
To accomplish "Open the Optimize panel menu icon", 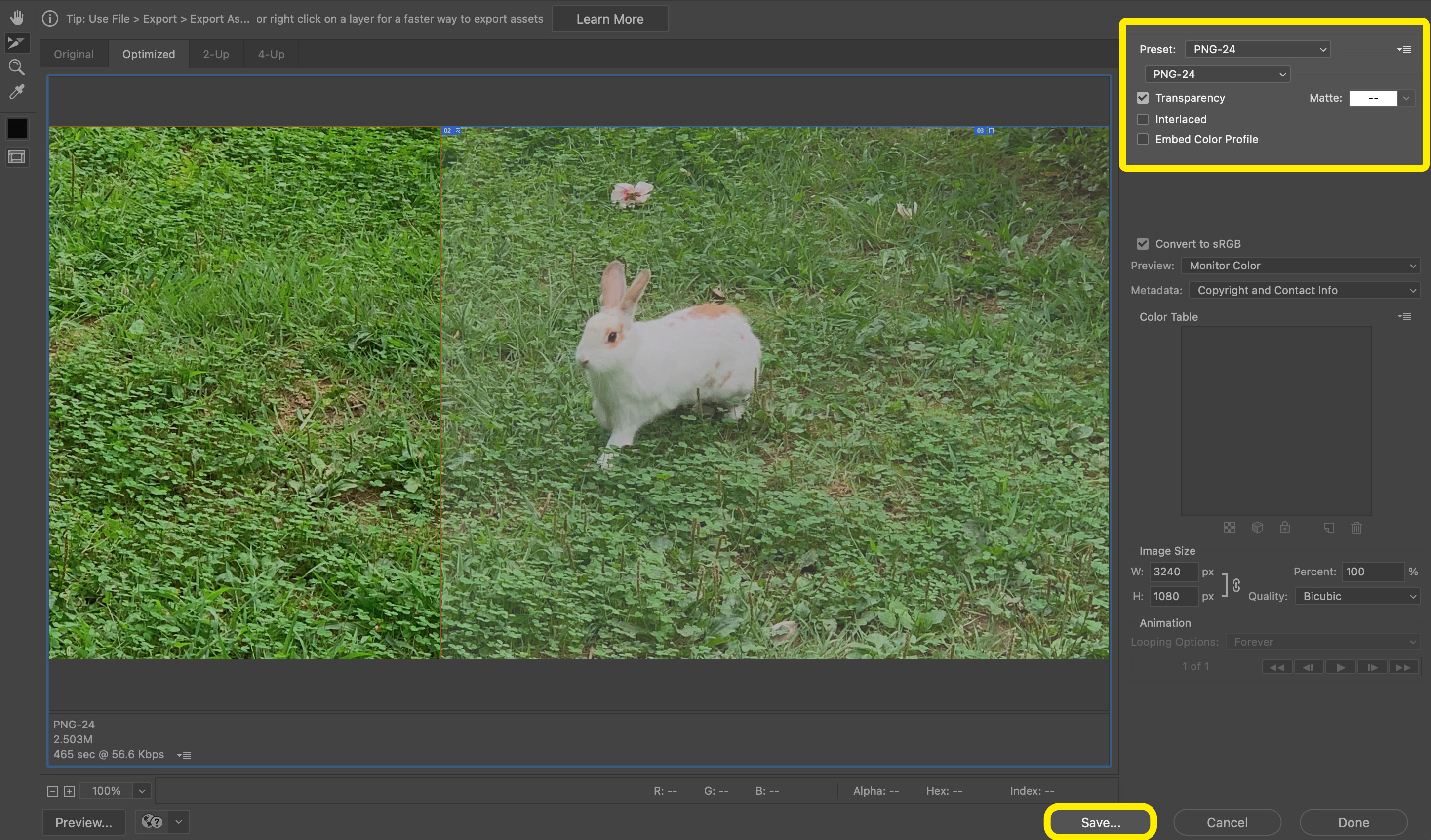I will coord(1404,50).
